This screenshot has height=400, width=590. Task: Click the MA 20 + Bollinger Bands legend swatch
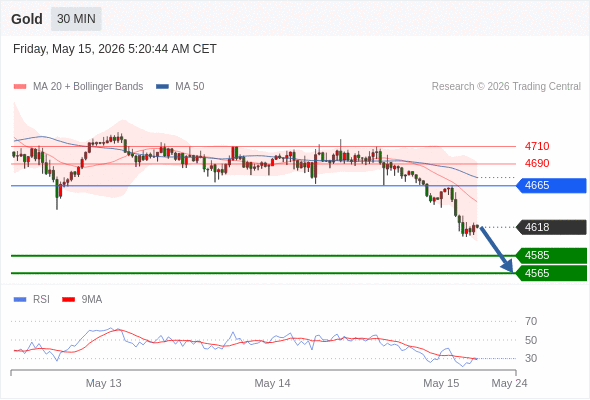coord(20,87)
